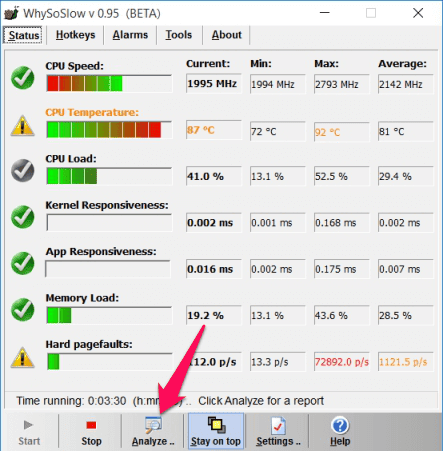
Task: Click the greyed-out Start button
Action: coord(29,432)
